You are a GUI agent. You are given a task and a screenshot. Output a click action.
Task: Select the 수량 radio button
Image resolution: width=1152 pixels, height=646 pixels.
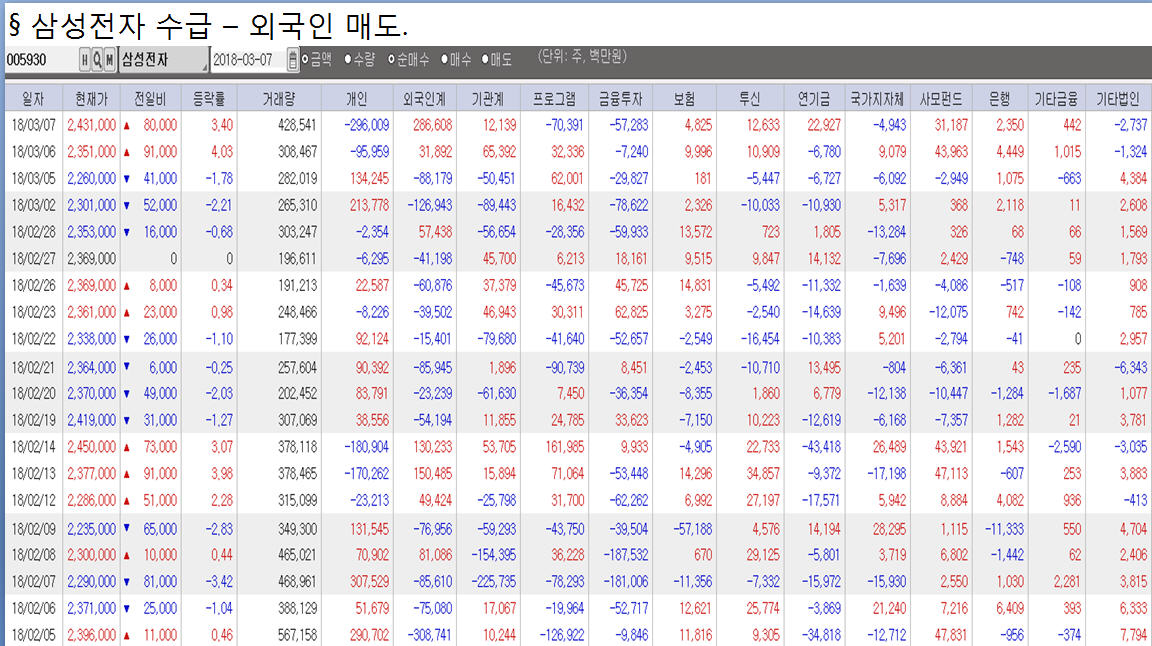tap(348, 60)
